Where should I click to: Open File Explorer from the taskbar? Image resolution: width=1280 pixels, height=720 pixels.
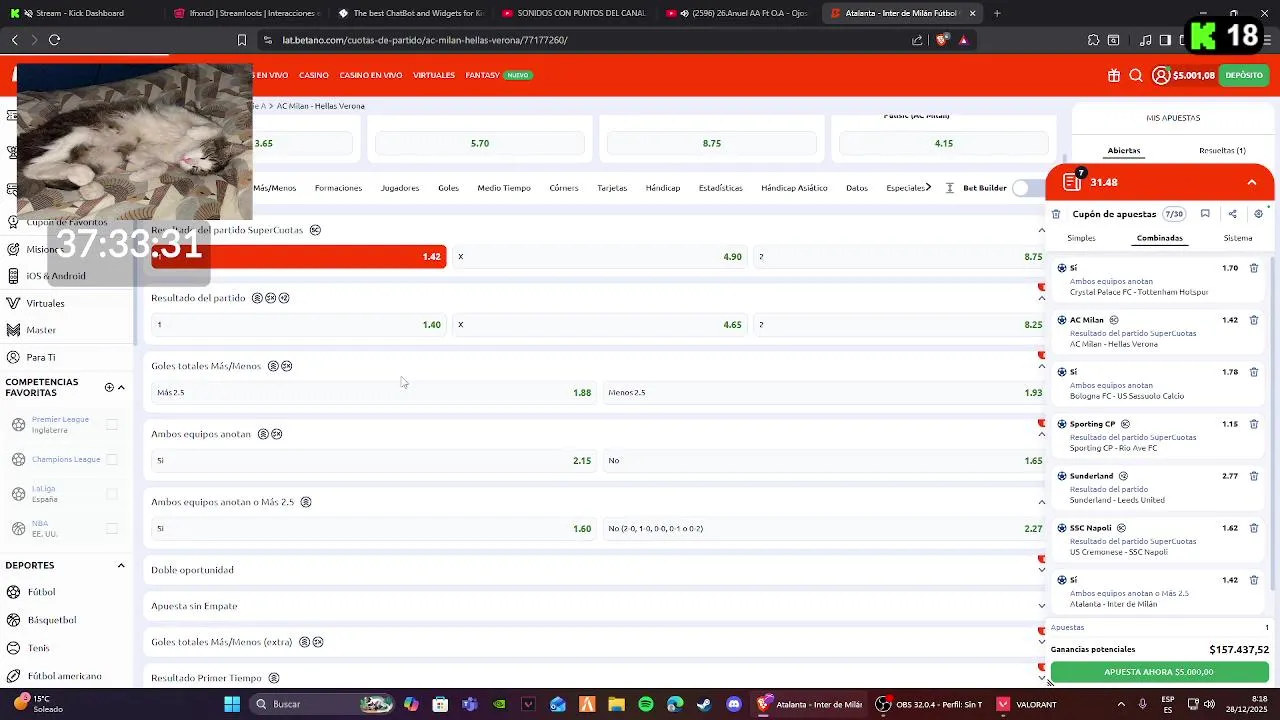click(x=616, y=704)
